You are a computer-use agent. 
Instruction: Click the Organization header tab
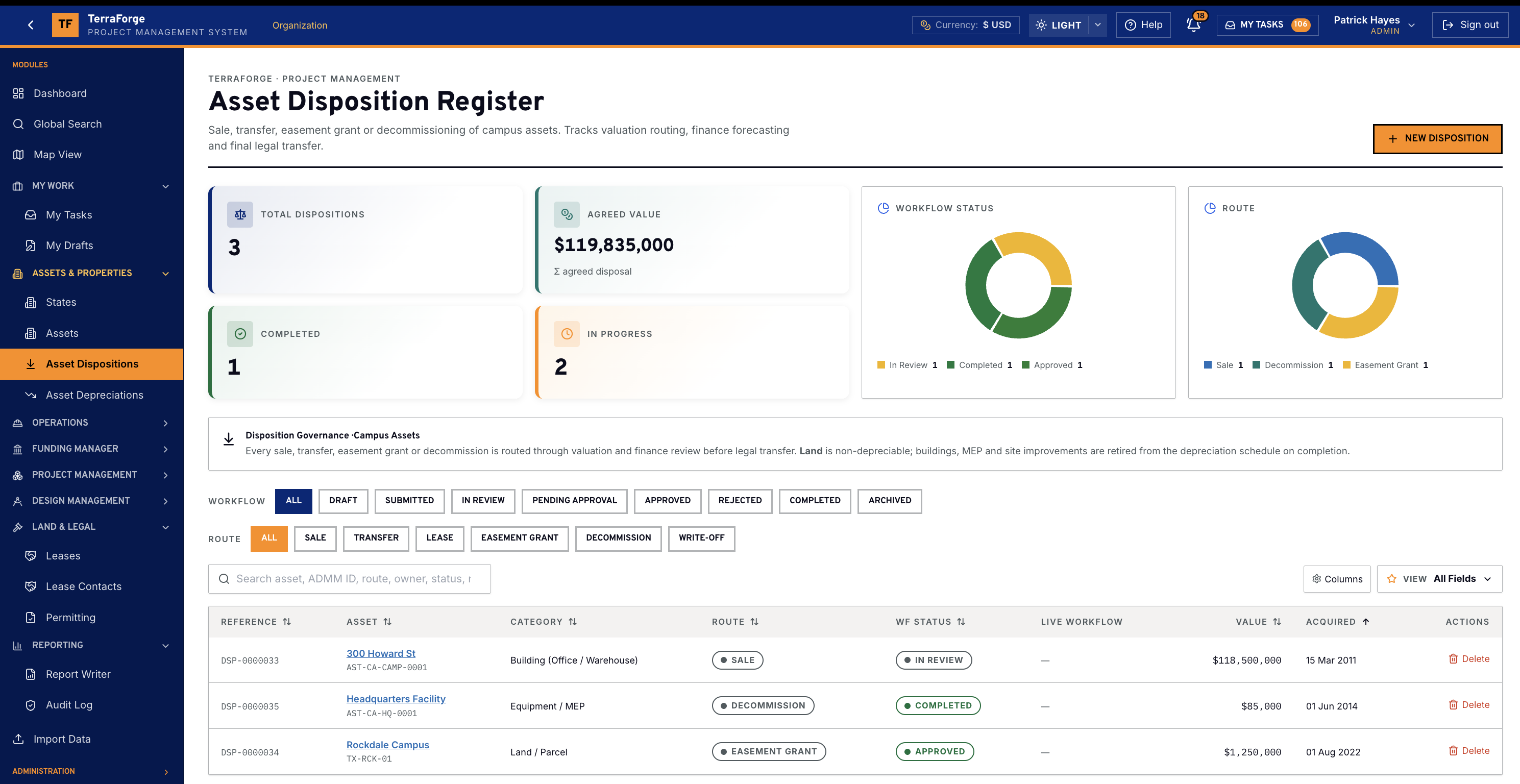point(300,25)
